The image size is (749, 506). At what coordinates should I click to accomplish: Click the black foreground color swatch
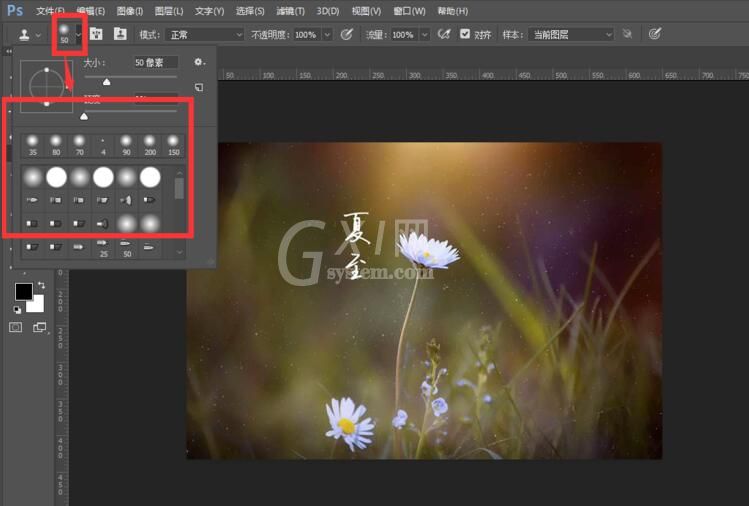pyautogui.click(x=23, y=291)
